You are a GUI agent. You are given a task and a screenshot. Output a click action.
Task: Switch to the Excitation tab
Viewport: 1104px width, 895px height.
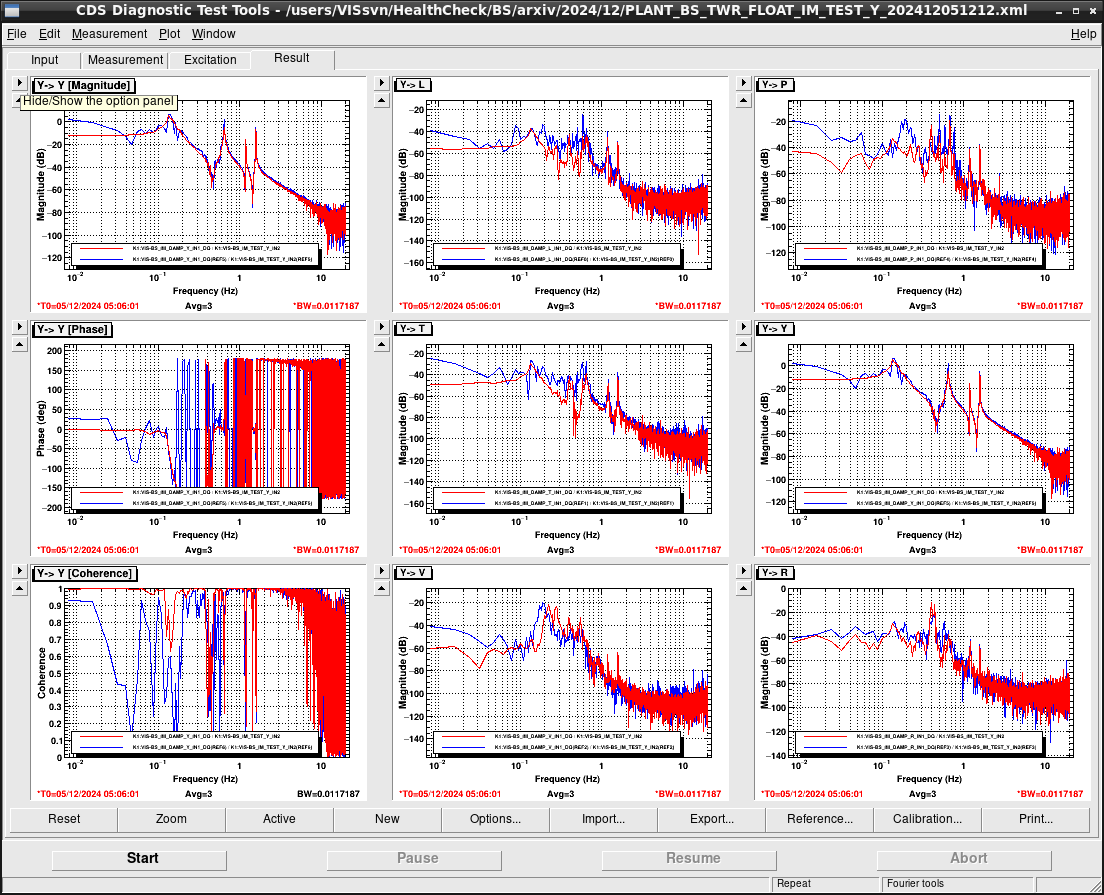pos(210,60)
